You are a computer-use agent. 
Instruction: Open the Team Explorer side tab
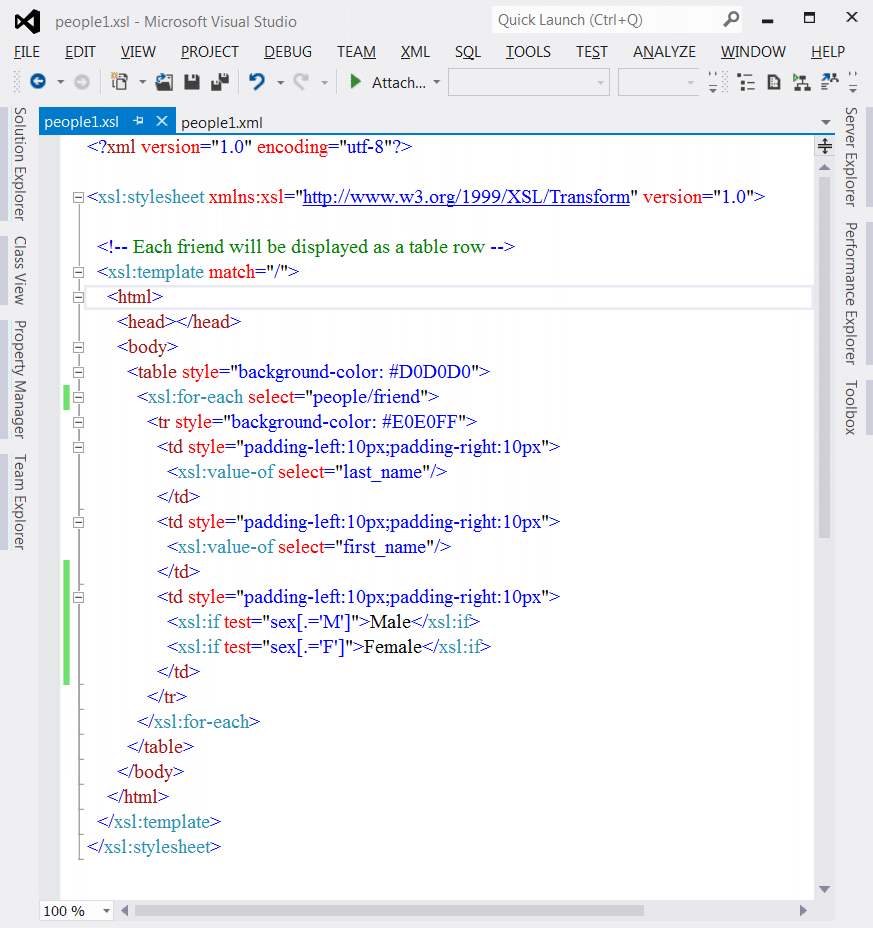pyautogui.click(x=19, y=502)
